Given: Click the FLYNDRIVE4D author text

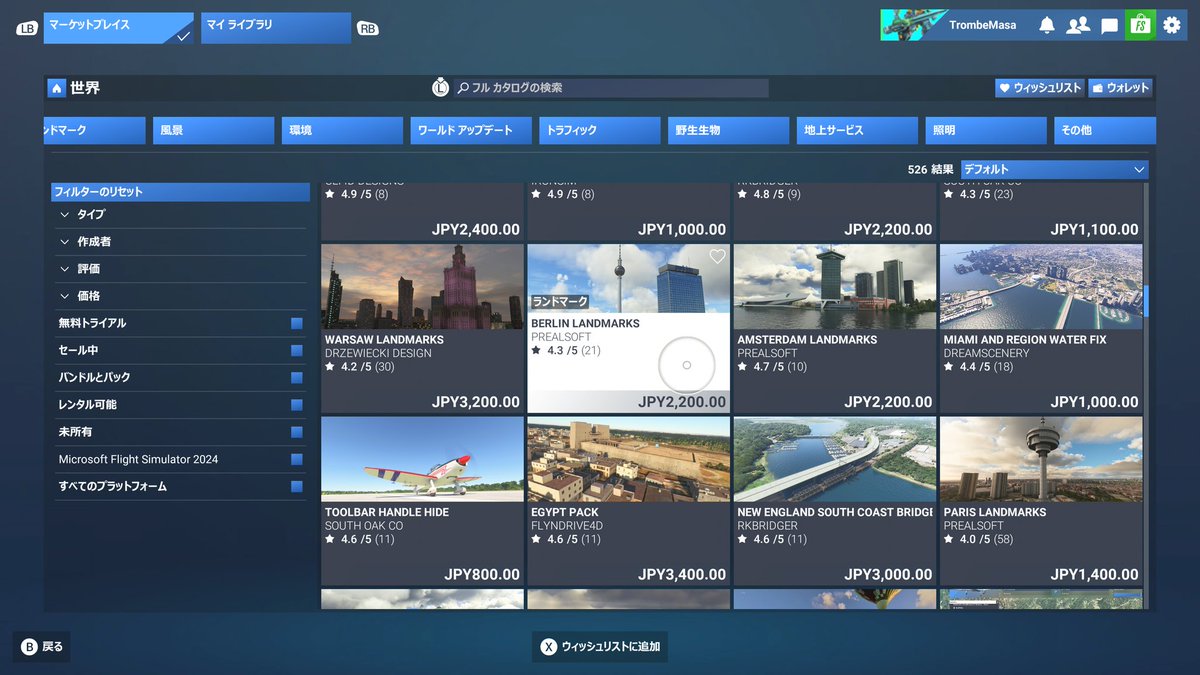Looking at the screenshot, I should 567,526.
